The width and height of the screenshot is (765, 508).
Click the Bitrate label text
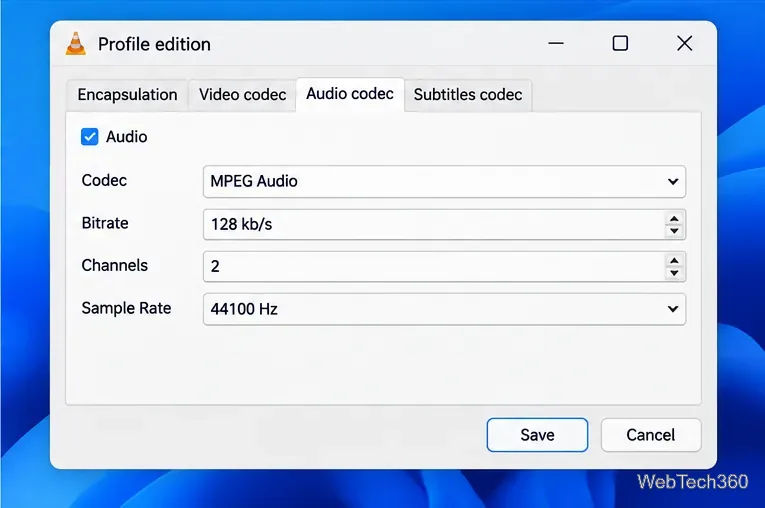click(105, 223)
